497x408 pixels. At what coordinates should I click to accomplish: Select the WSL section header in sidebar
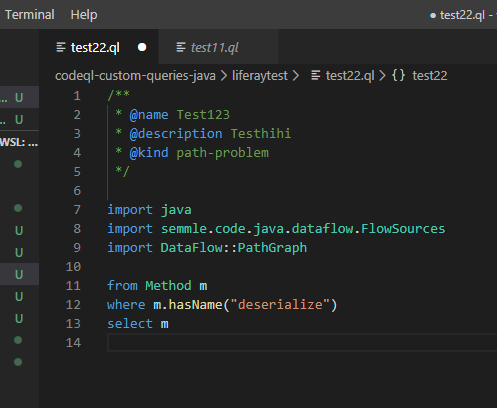click(x=19, y=142)
